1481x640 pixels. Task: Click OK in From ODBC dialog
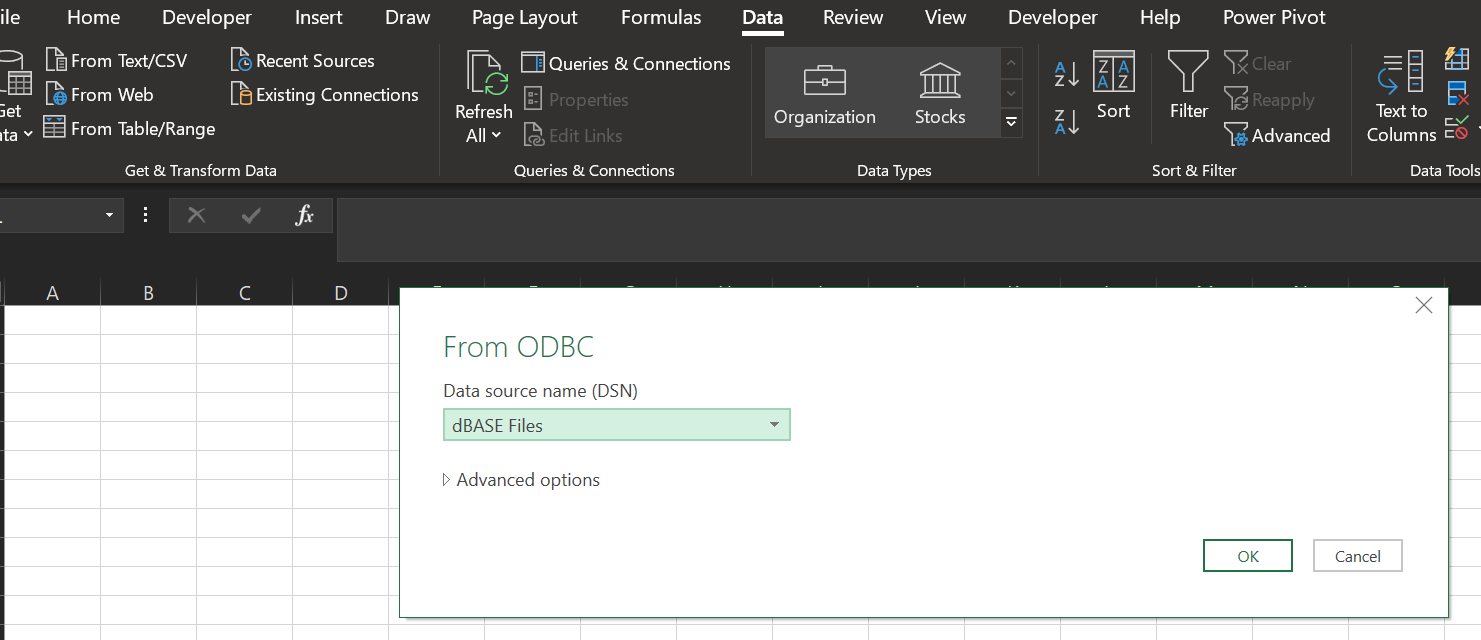(x=1248, y=556)
